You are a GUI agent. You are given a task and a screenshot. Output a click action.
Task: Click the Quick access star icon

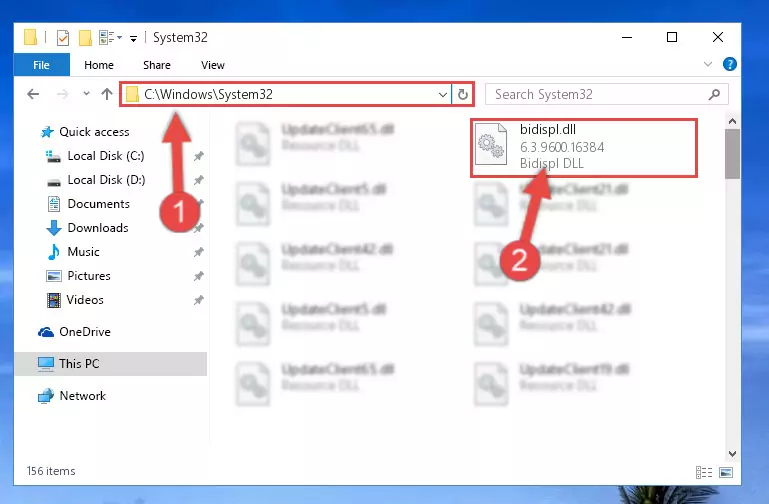pos(47,132)
